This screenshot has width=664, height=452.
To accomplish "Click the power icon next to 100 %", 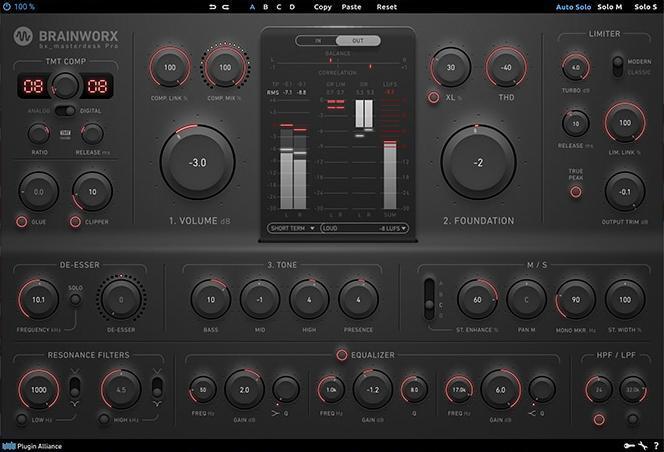I will coord(6,7).
